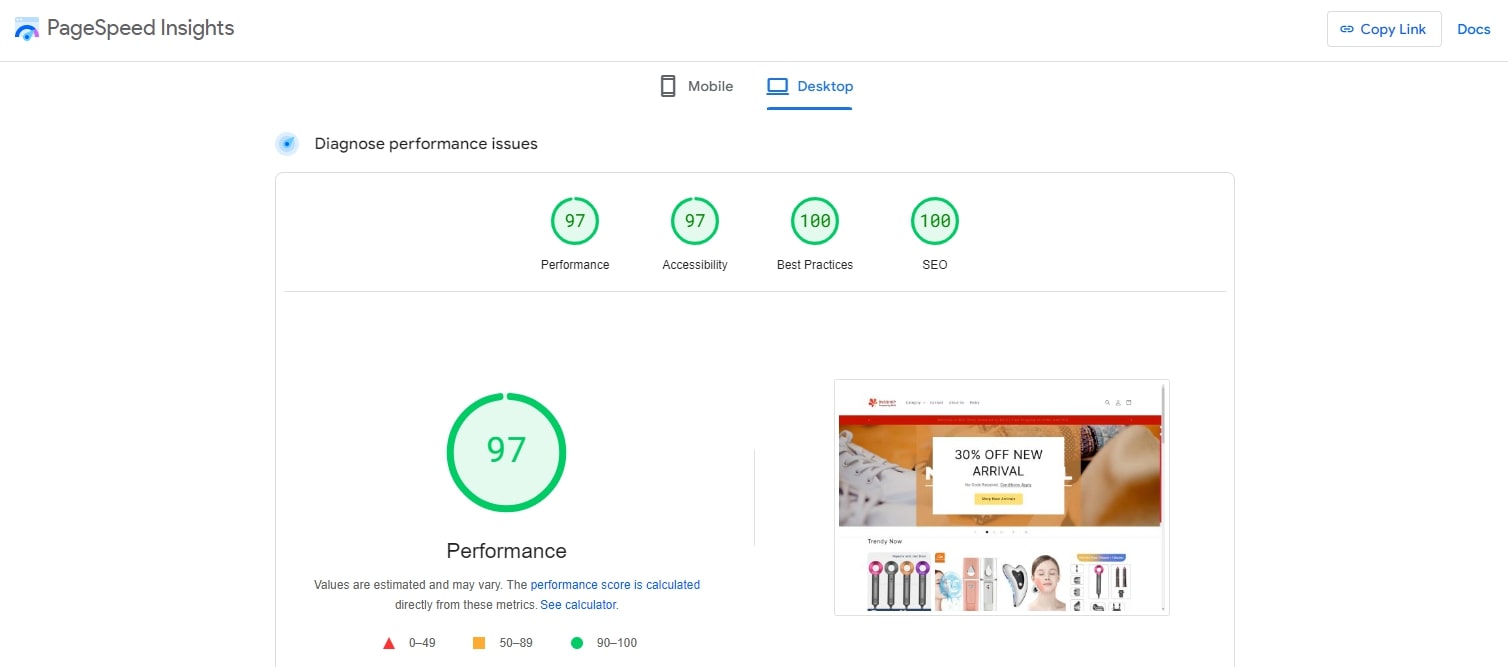Open the Docs link
The width and height of the screenshot is (1508, 667).
tap(1474, 29)
